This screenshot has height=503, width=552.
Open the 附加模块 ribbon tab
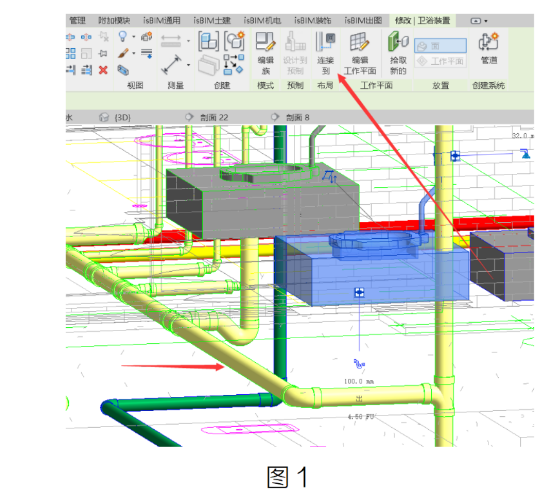114,21
